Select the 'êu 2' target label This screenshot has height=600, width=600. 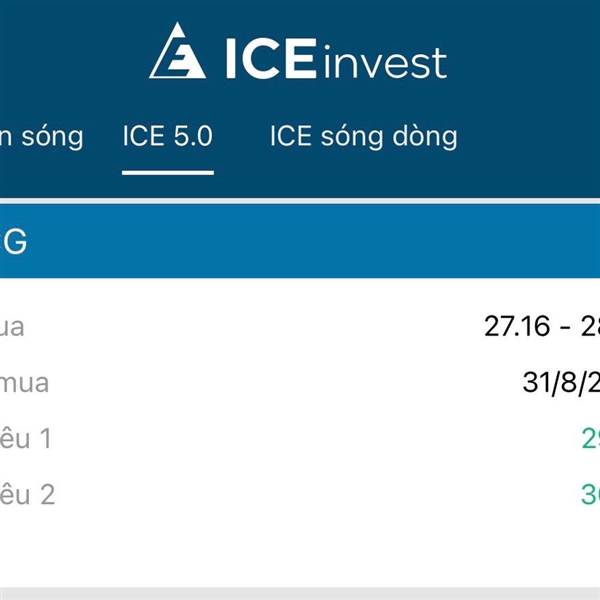pyautogui.click(x=27, y=494)
